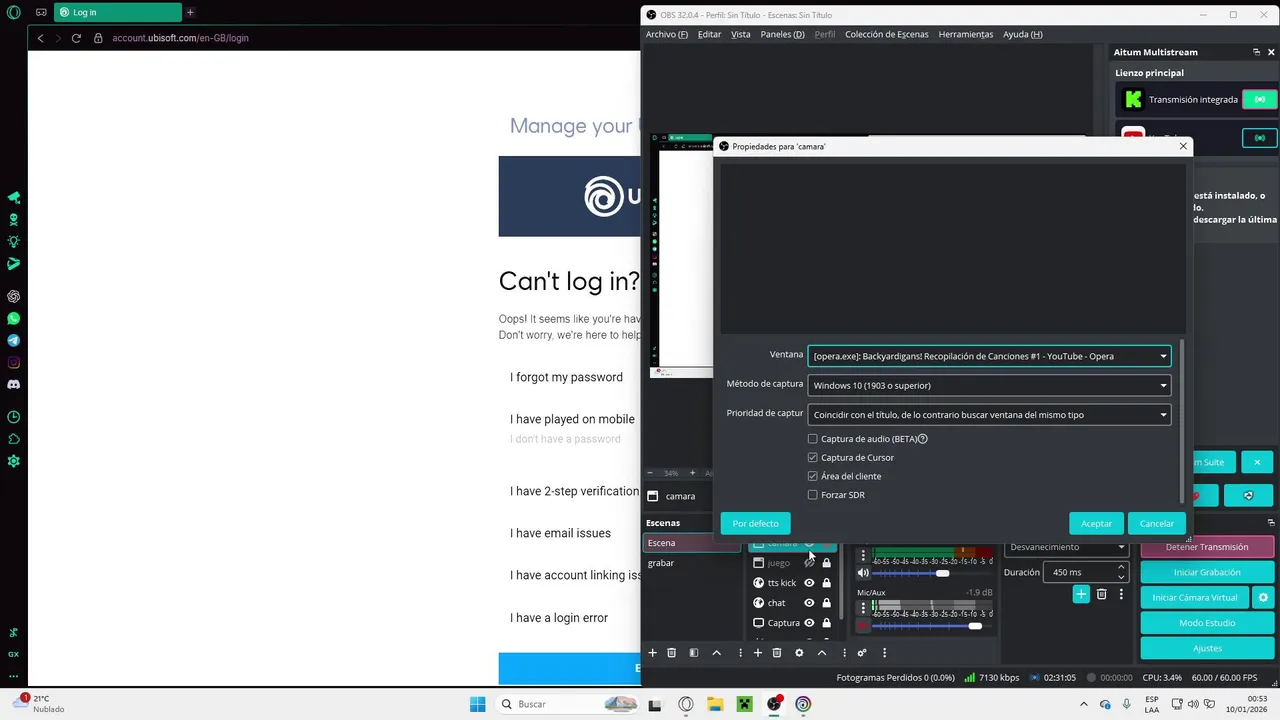Open Vista menu in OBS
1280x720 pixels.
pos(740,34)
